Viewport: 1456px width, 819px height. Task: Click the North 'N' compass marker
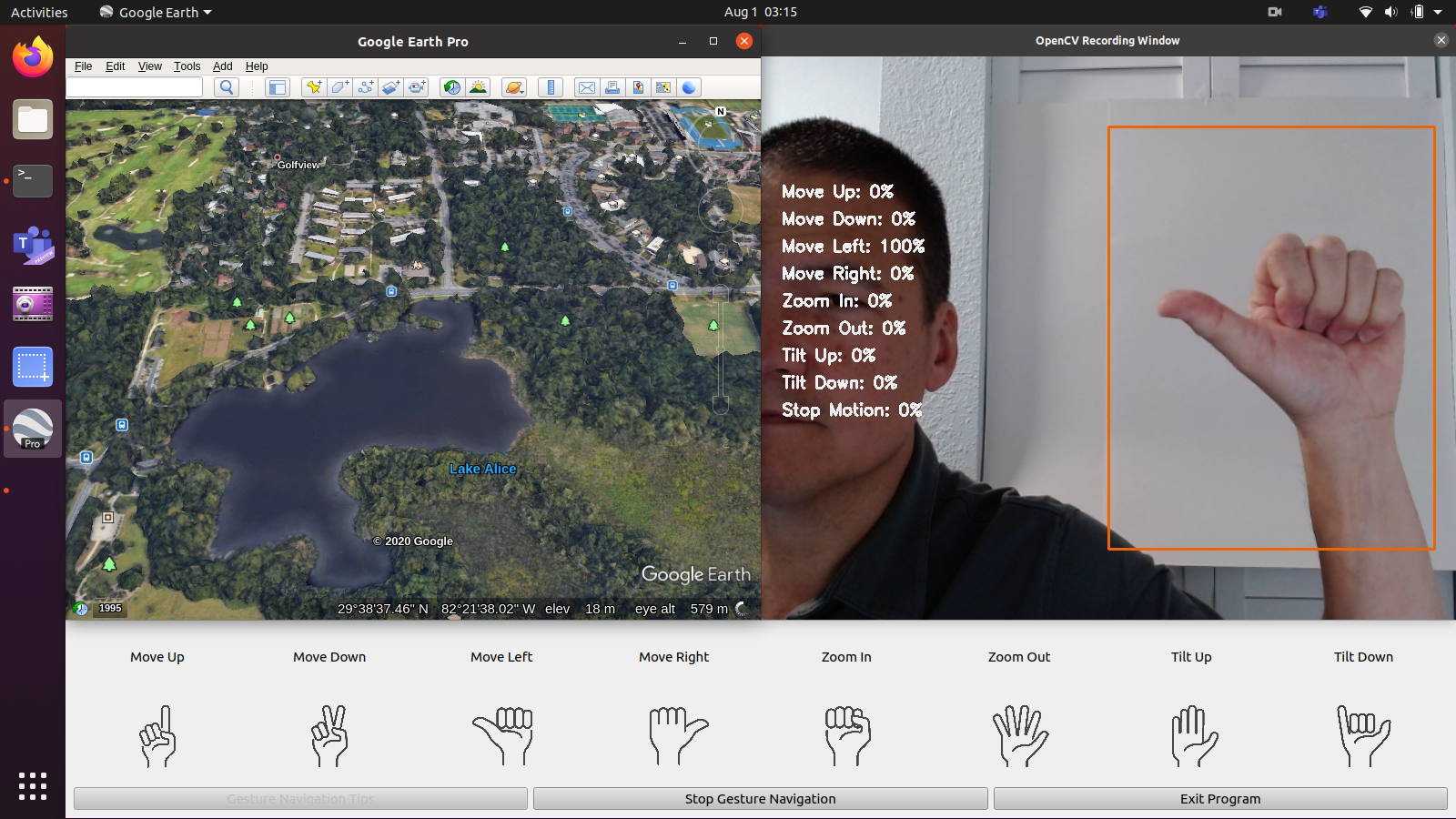[x=721, y=111]
